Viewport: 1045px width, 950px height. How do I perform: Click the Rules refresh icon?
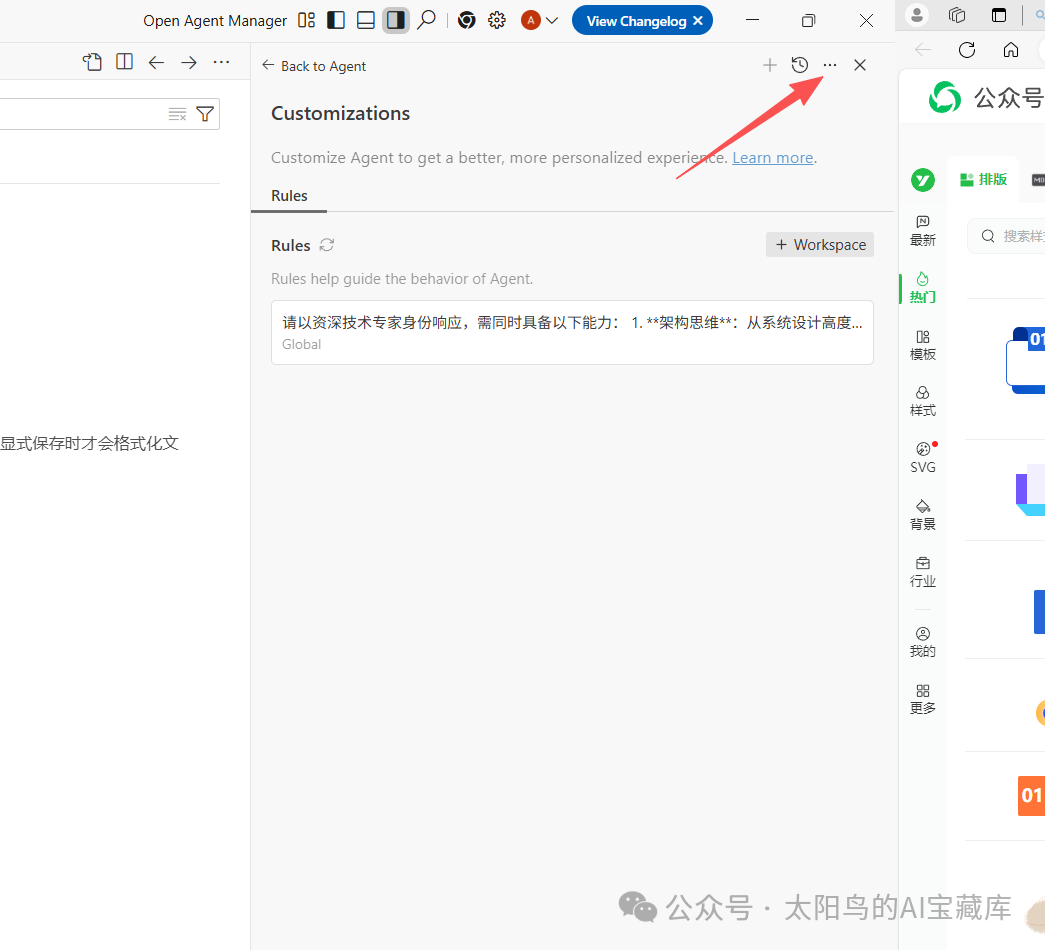coord(328,244)
